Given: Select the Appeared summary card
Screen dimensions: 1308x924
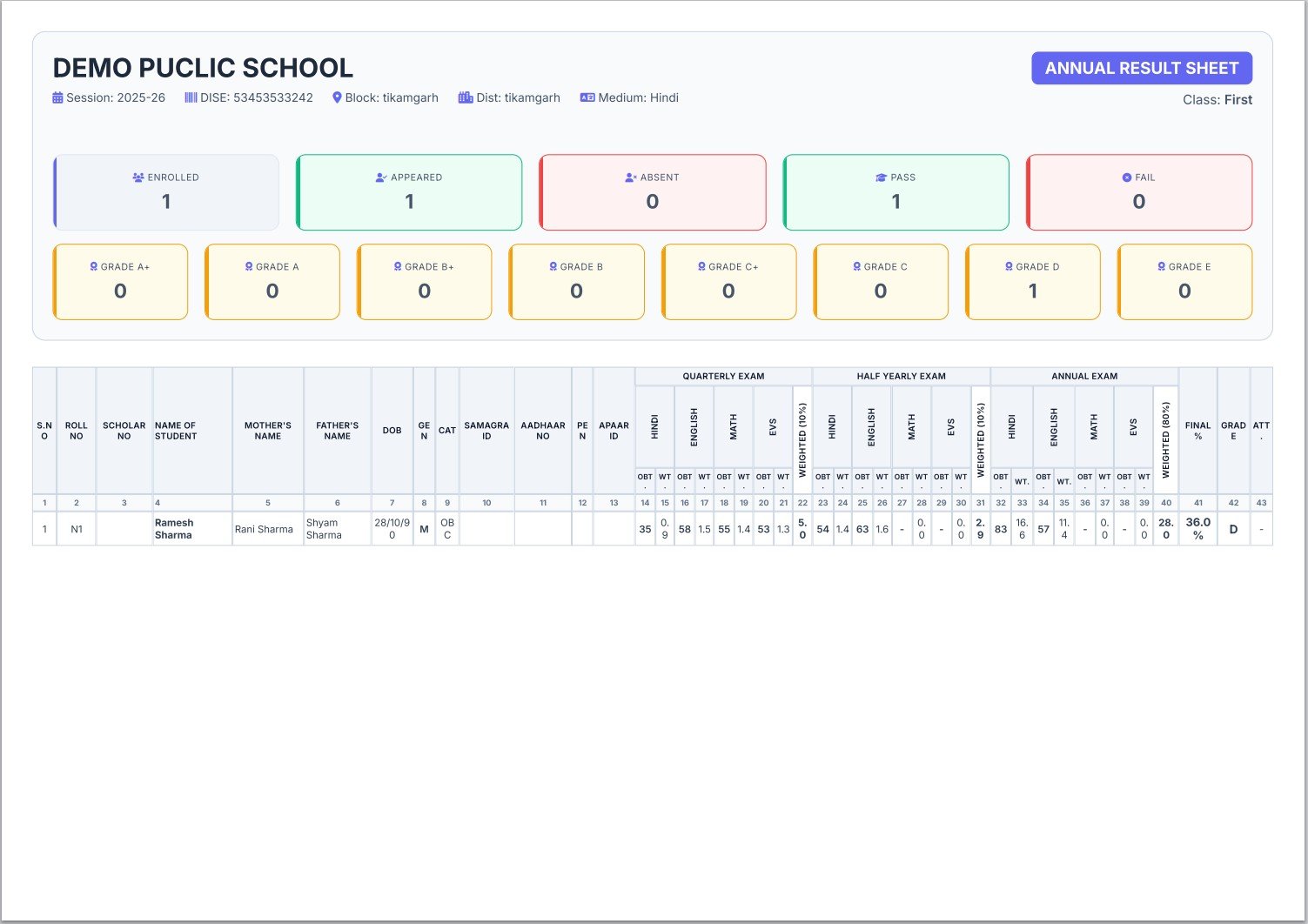Looking at the screenshot, I should pyautogui.click(x=409, y=192).
